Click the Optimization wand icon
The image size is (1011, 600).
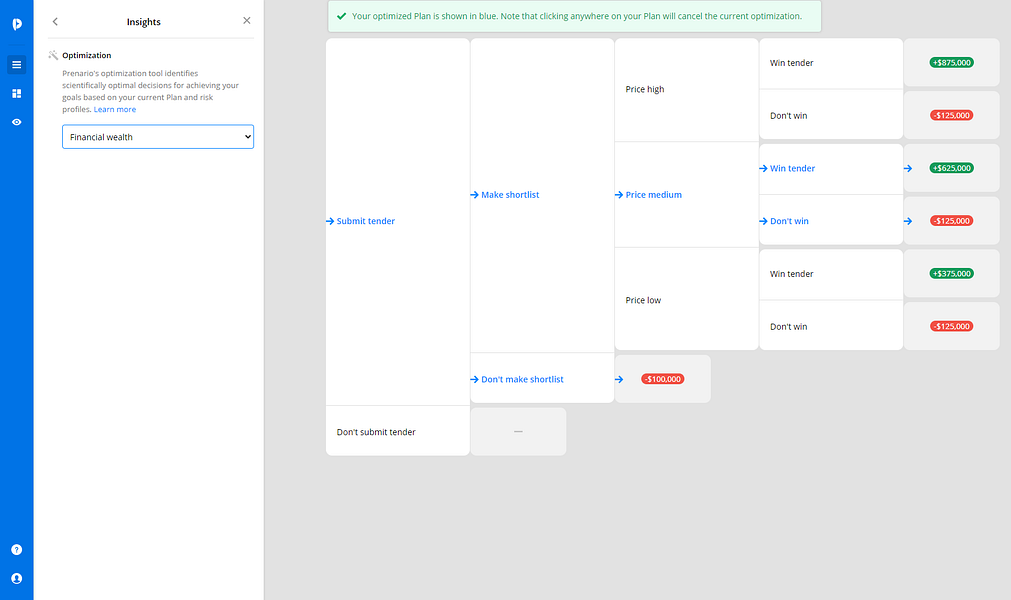tap(53, 55)
